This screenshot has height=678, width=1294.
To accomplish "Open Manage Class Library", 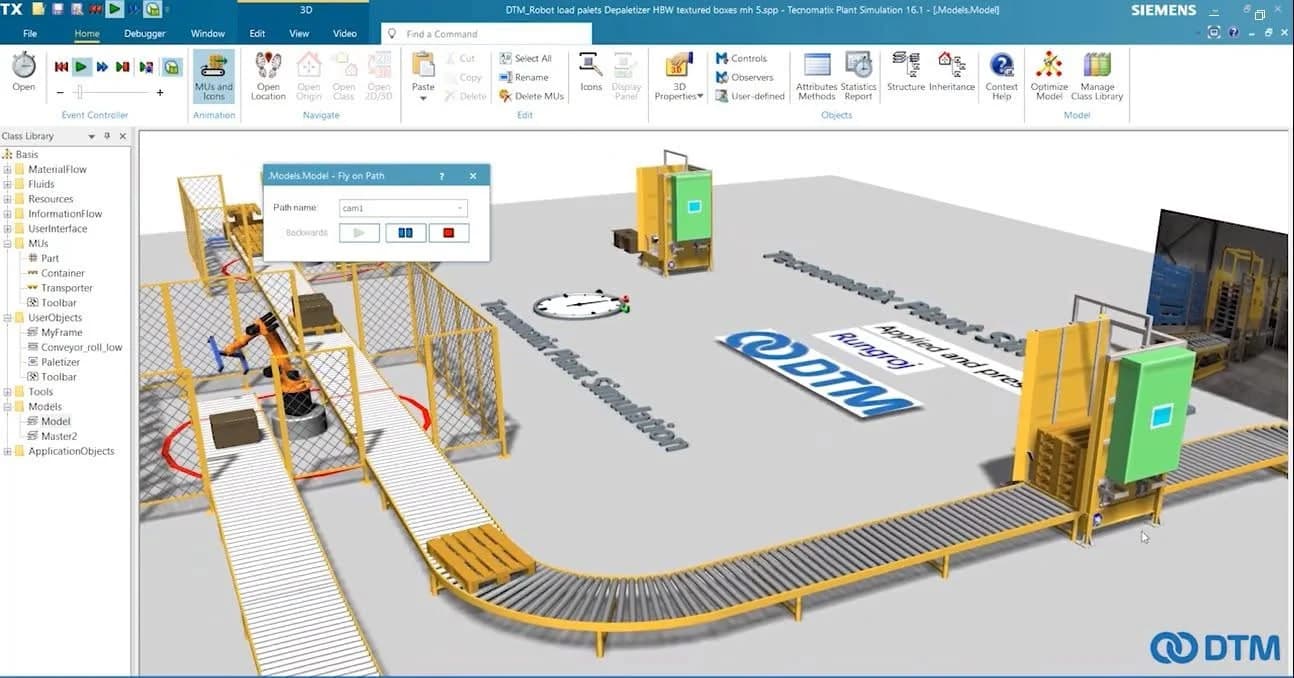I will coord(1097,77).
